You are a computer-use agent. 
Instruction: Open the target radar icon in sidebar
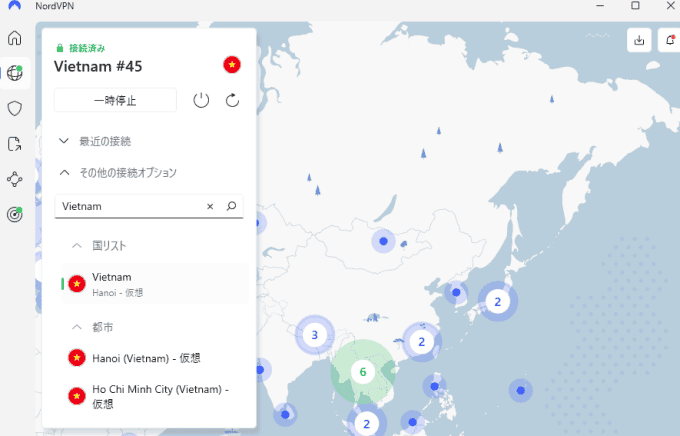pyautogui.click(x=15, y=214)
